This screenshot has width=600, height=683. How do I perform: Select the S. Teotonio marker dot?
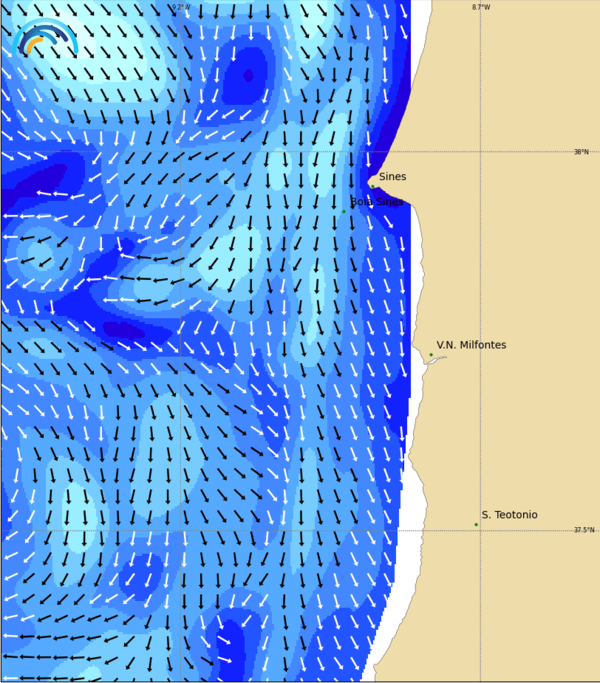click(476, 524)
